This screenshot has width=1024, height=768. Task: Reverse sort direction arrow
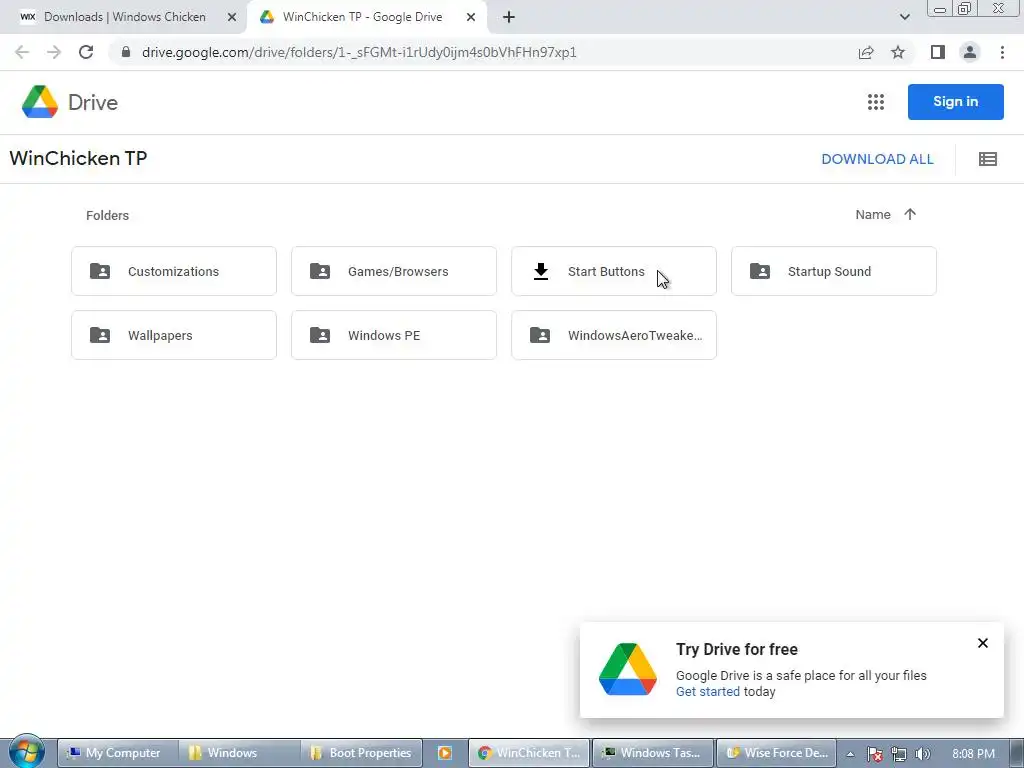910,214
